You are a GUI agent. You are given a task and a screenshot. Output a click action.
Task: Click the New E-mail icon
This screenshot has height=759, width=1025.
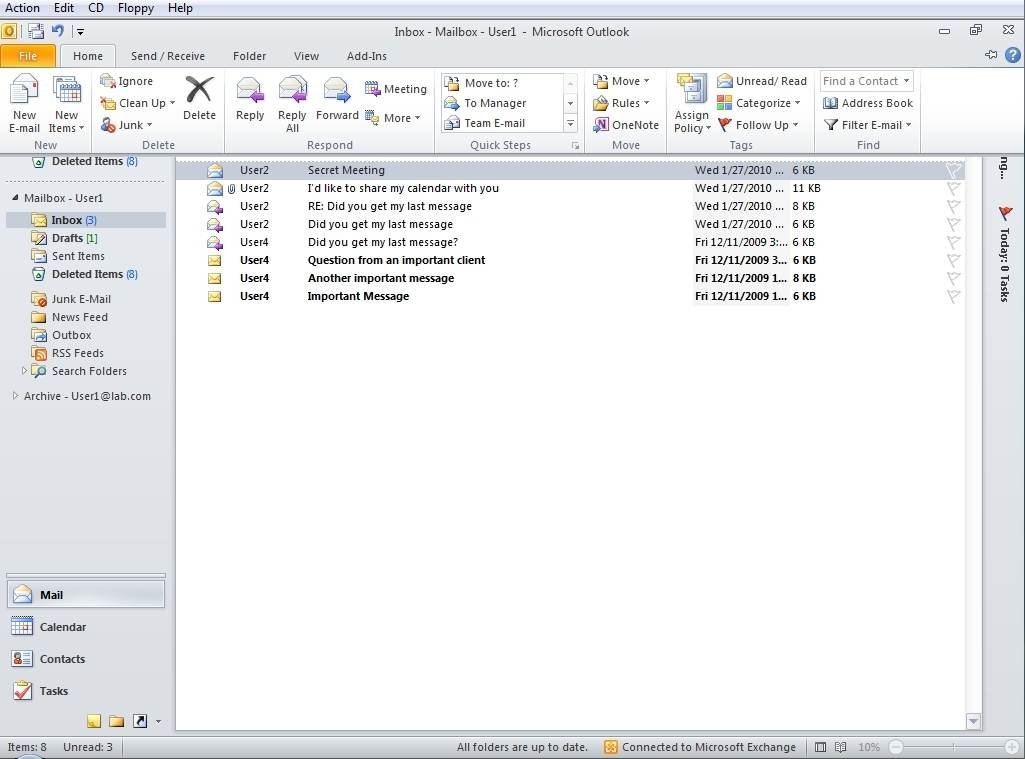[x=24, y=103]
